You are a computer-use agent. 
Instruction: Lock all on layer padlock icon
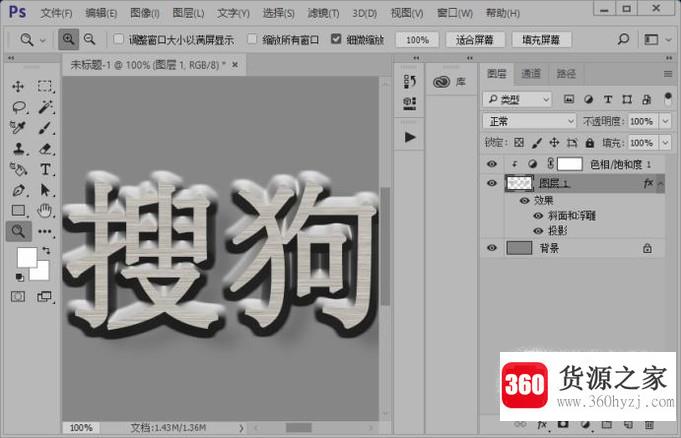pyautogui.click(x=589, y=143)
